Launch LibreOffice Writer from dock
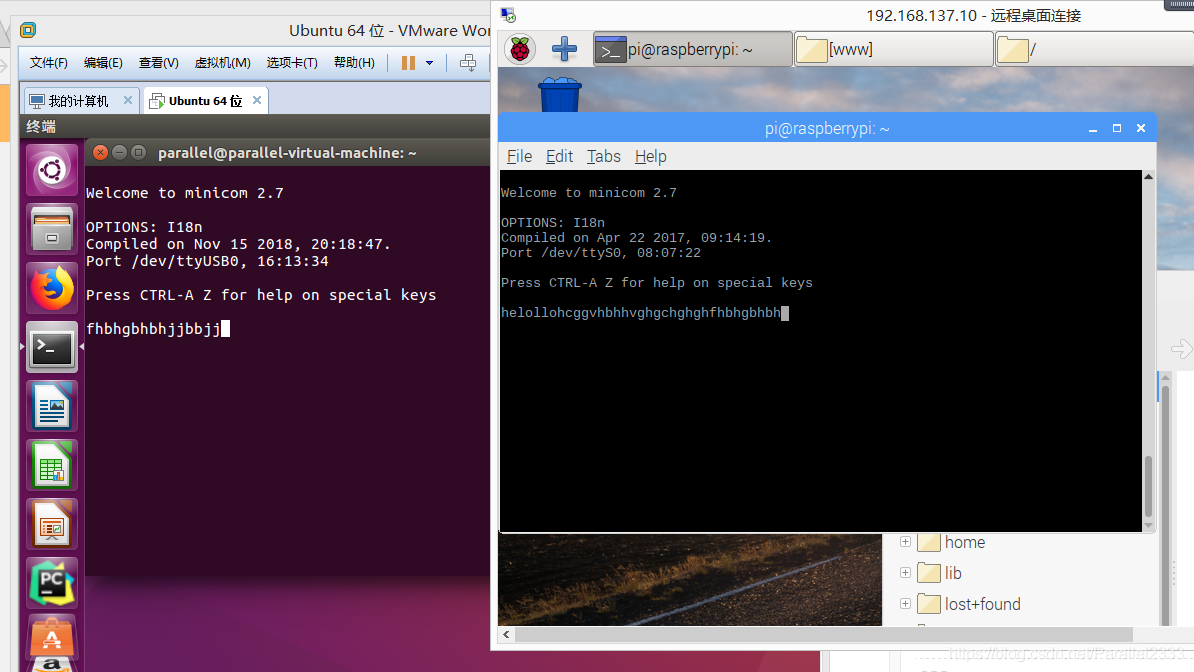The image size is (1194, 672). (52, 406)
